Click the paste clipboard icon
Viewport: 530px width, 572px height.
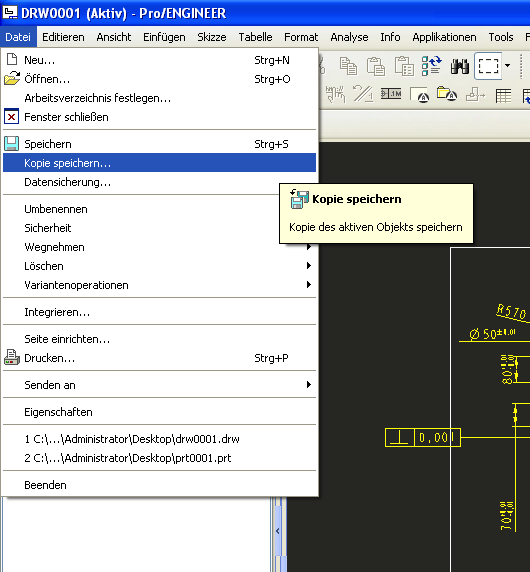(376, 66)
